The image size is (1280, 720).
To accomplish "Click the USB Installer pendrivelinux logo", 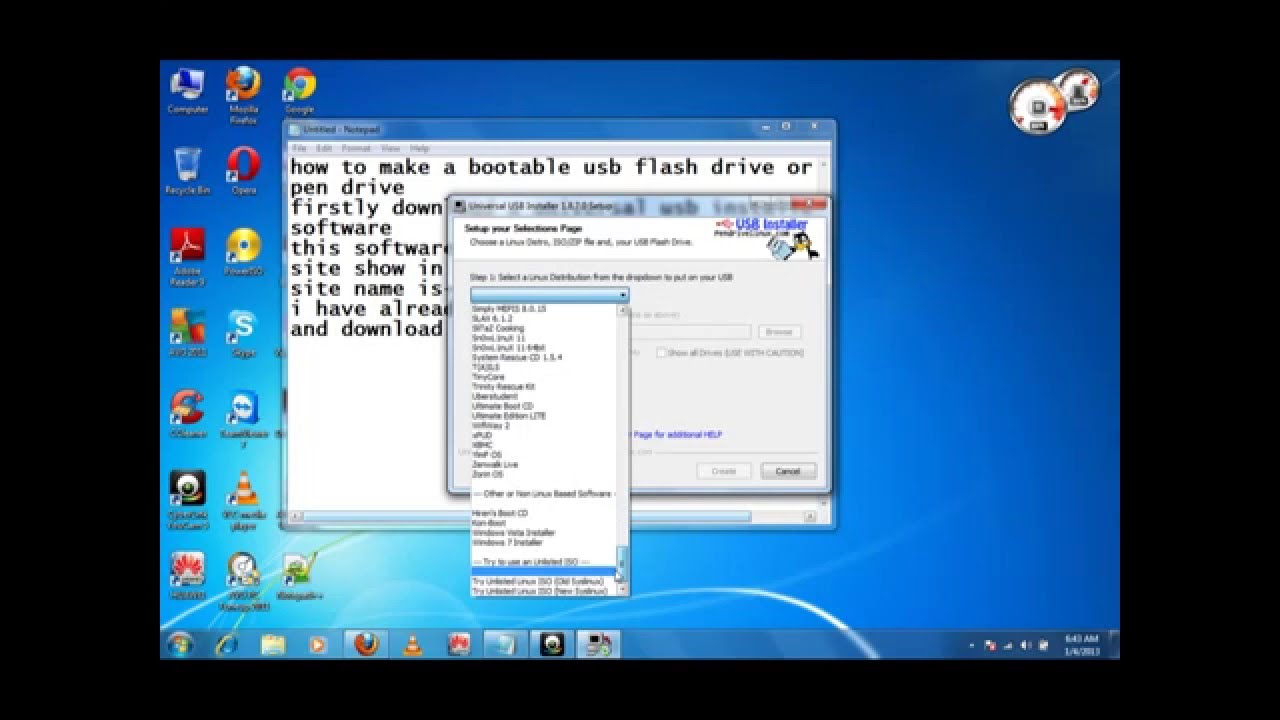I will (767, 239).
